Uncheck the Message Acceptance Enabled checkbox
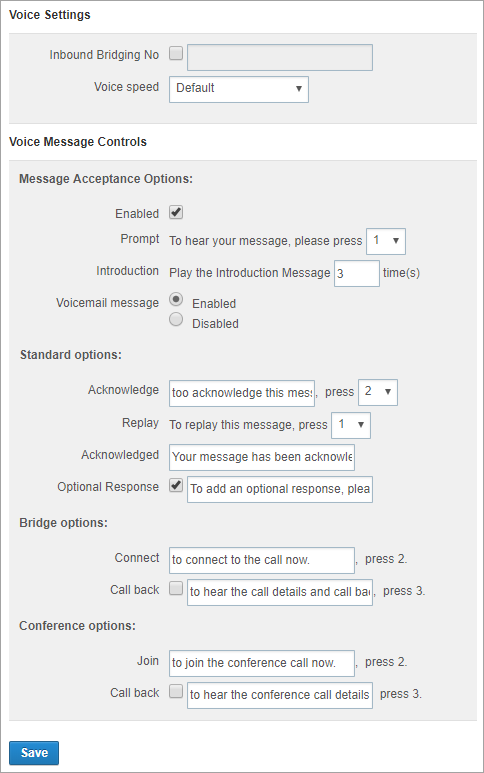This screenshot has width=484, height=773. click(176, 212)
